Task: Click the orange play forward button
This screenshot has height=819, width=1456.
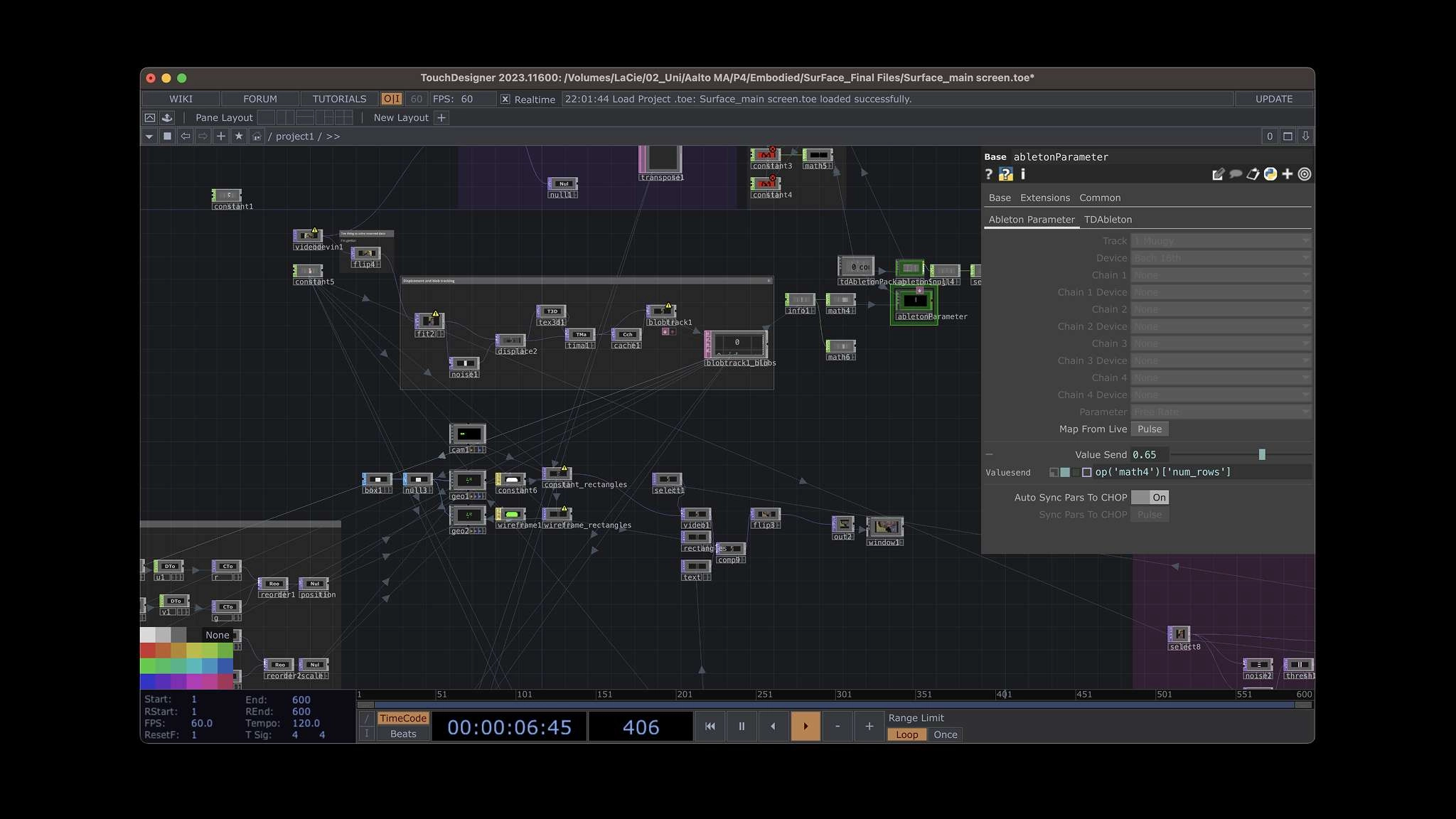Action: [805, 726]
